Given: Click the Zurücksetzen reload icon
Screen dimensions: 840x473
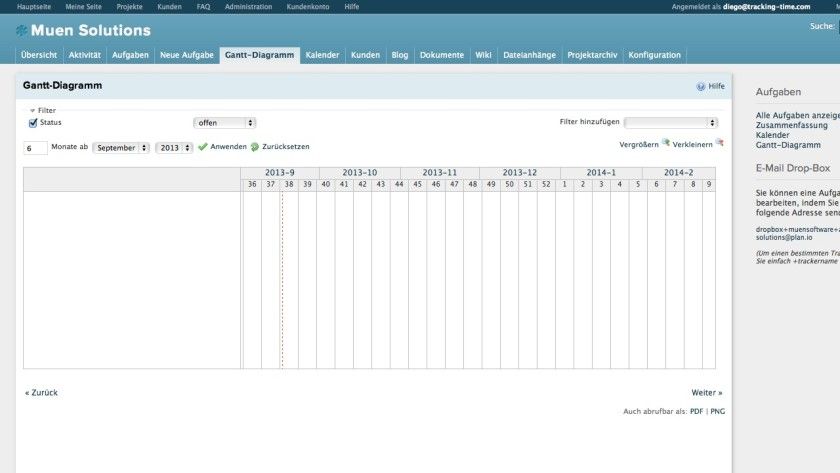Looking at the screenshot, I should pyautogui.click(x=255, y=147).
